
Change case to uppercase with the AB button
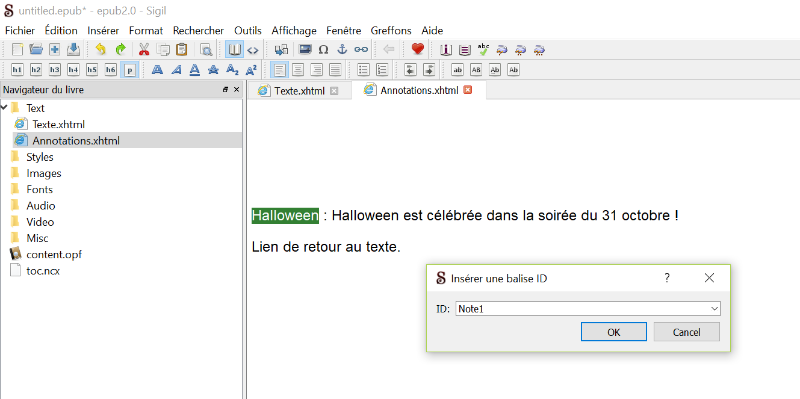point(476,69)
